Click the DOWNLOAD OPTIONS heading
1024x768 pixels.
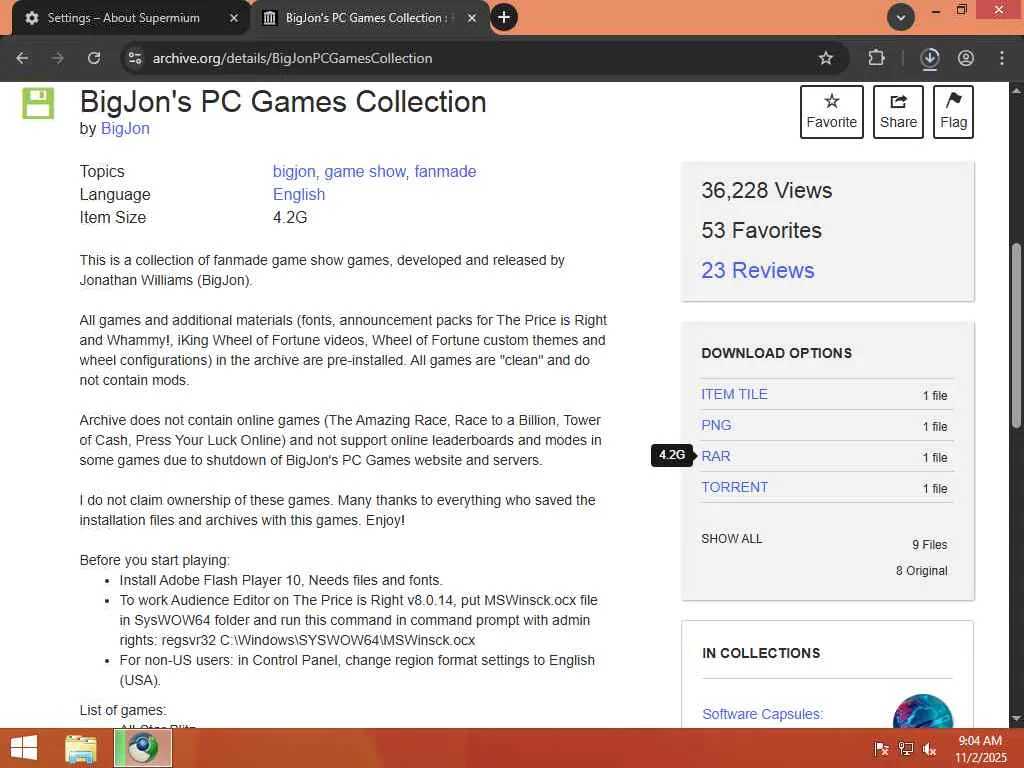click(776, 353)
